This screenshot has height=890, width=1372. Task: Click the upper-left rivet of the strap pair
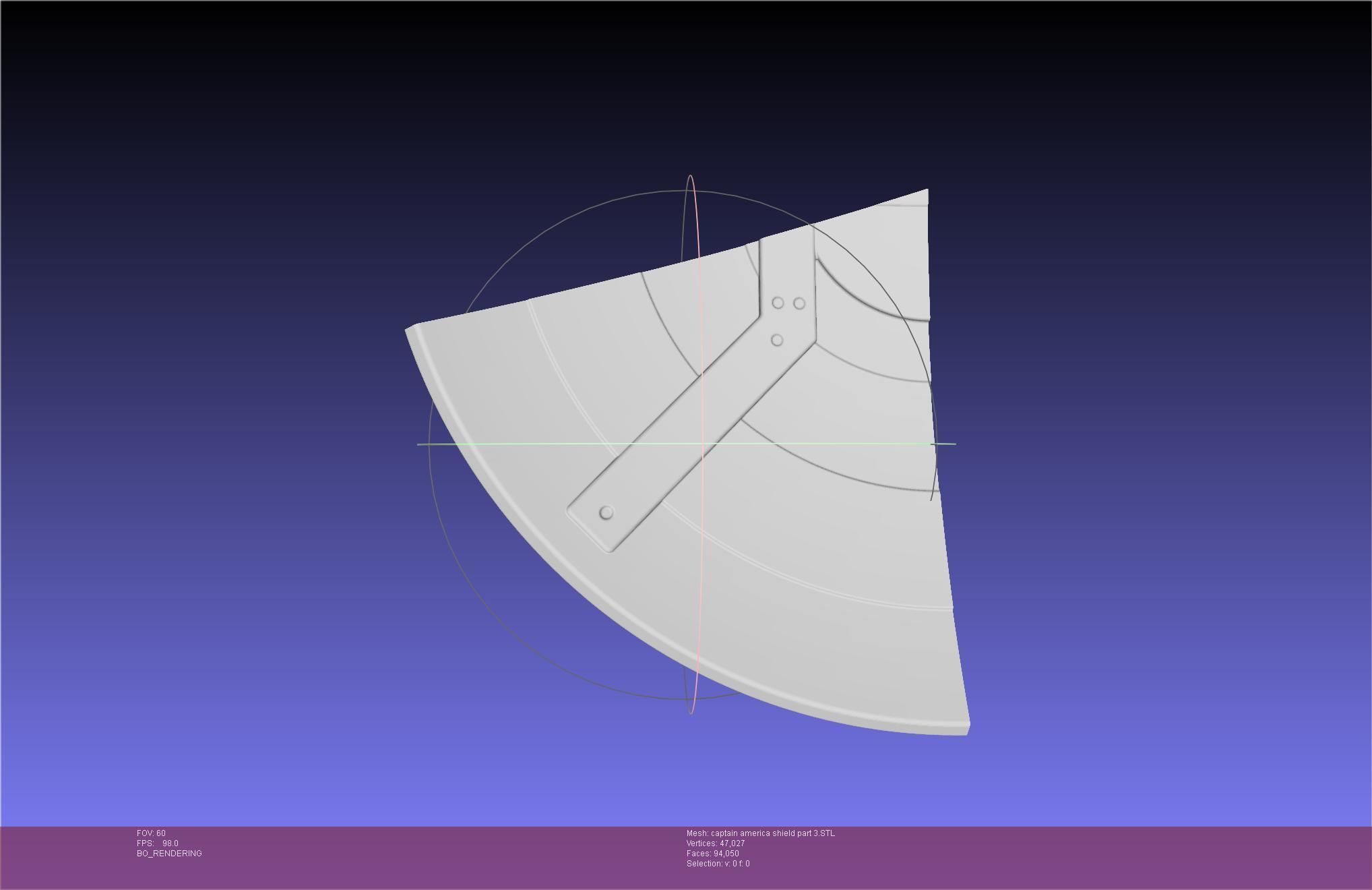point(778,303)
